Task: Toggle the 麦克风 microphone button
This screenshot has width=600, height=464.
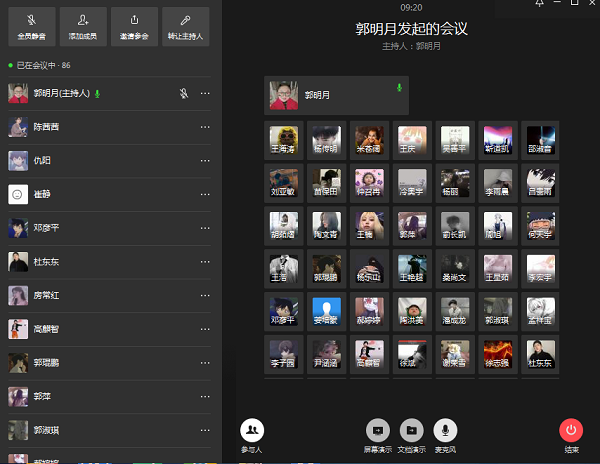Action: point(445,431)
